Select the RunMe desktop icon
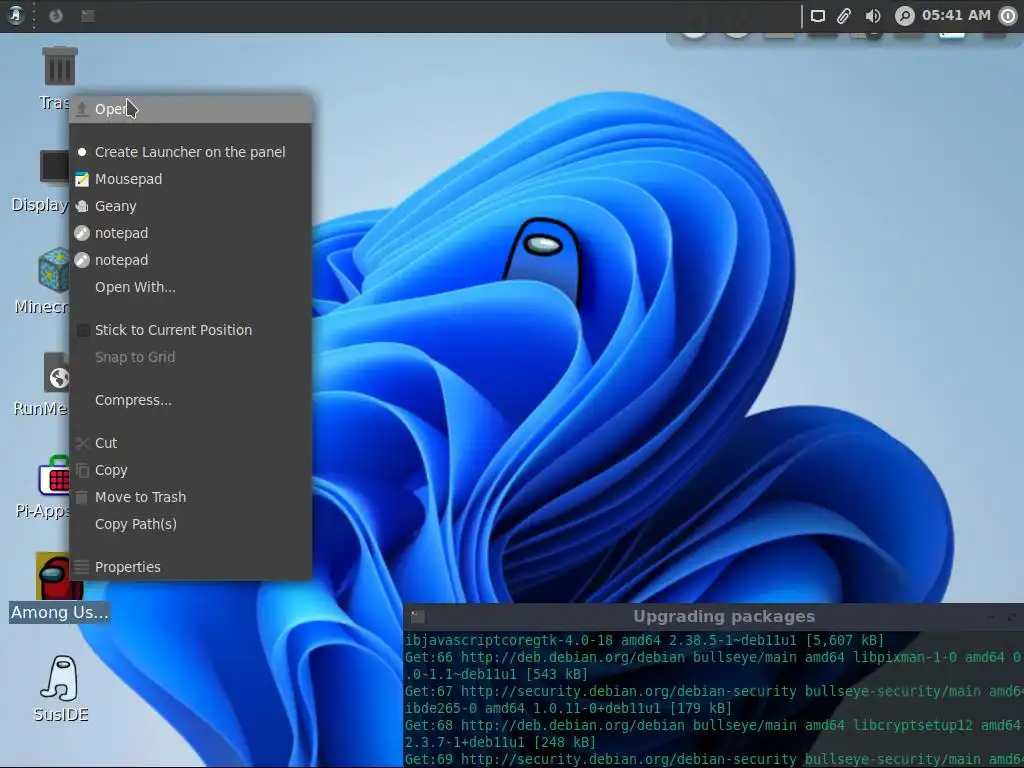This screenshot has width=1024, height=768. click(56, 372)
